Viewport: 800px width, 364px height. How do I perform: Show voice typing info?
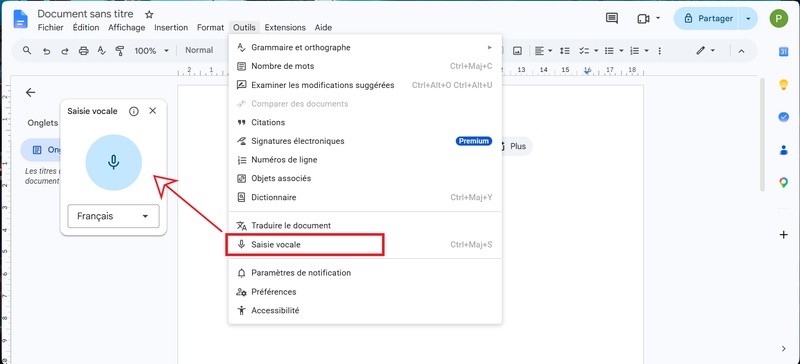click(134, 111)
